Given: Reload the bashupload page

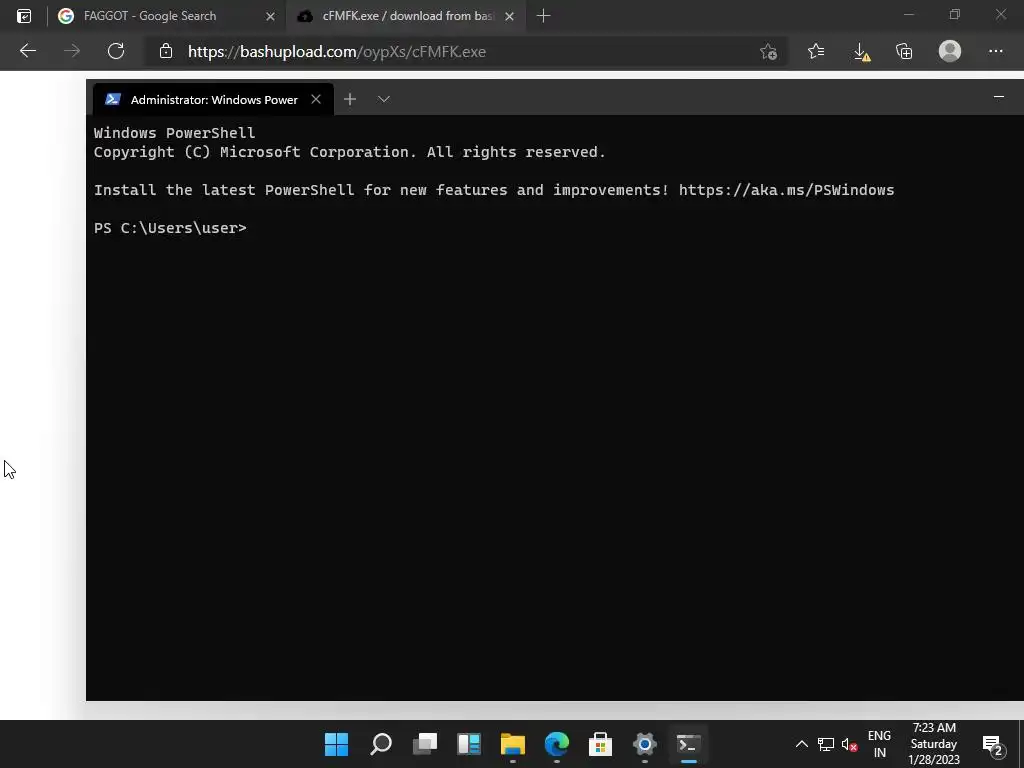Looking at the screenshot, I should pyautogui.click(x=116, y=51).
